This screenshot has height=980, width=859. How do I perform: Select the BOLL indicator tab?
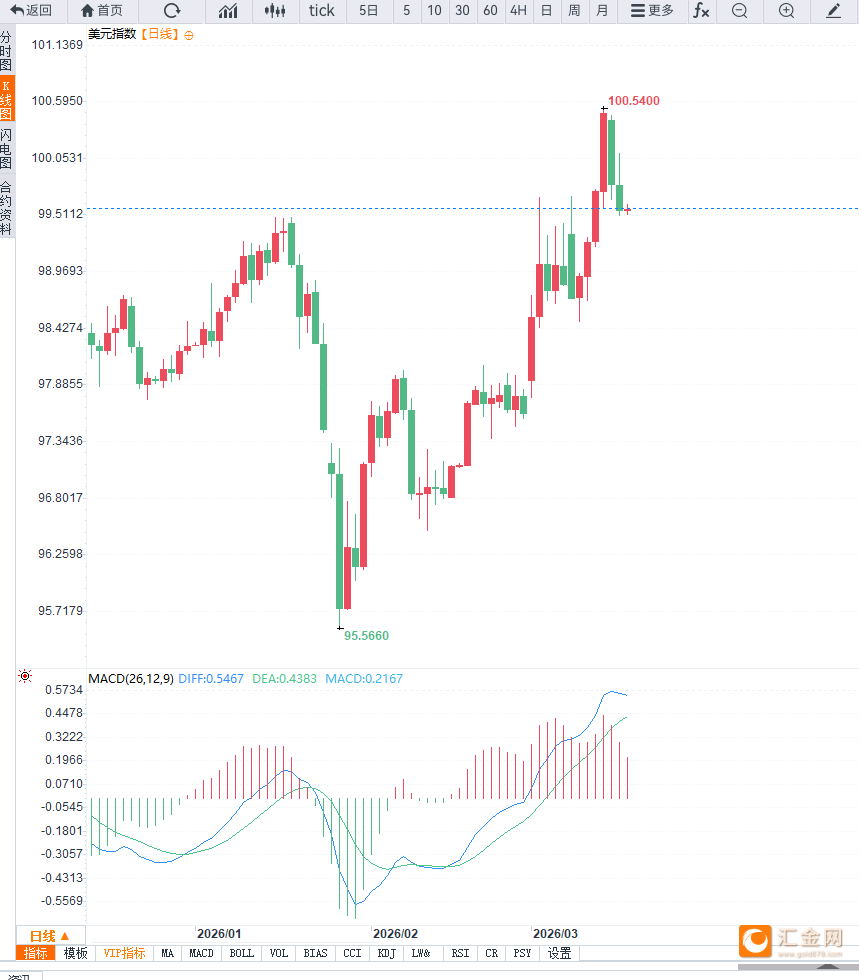tap(242, 953)
